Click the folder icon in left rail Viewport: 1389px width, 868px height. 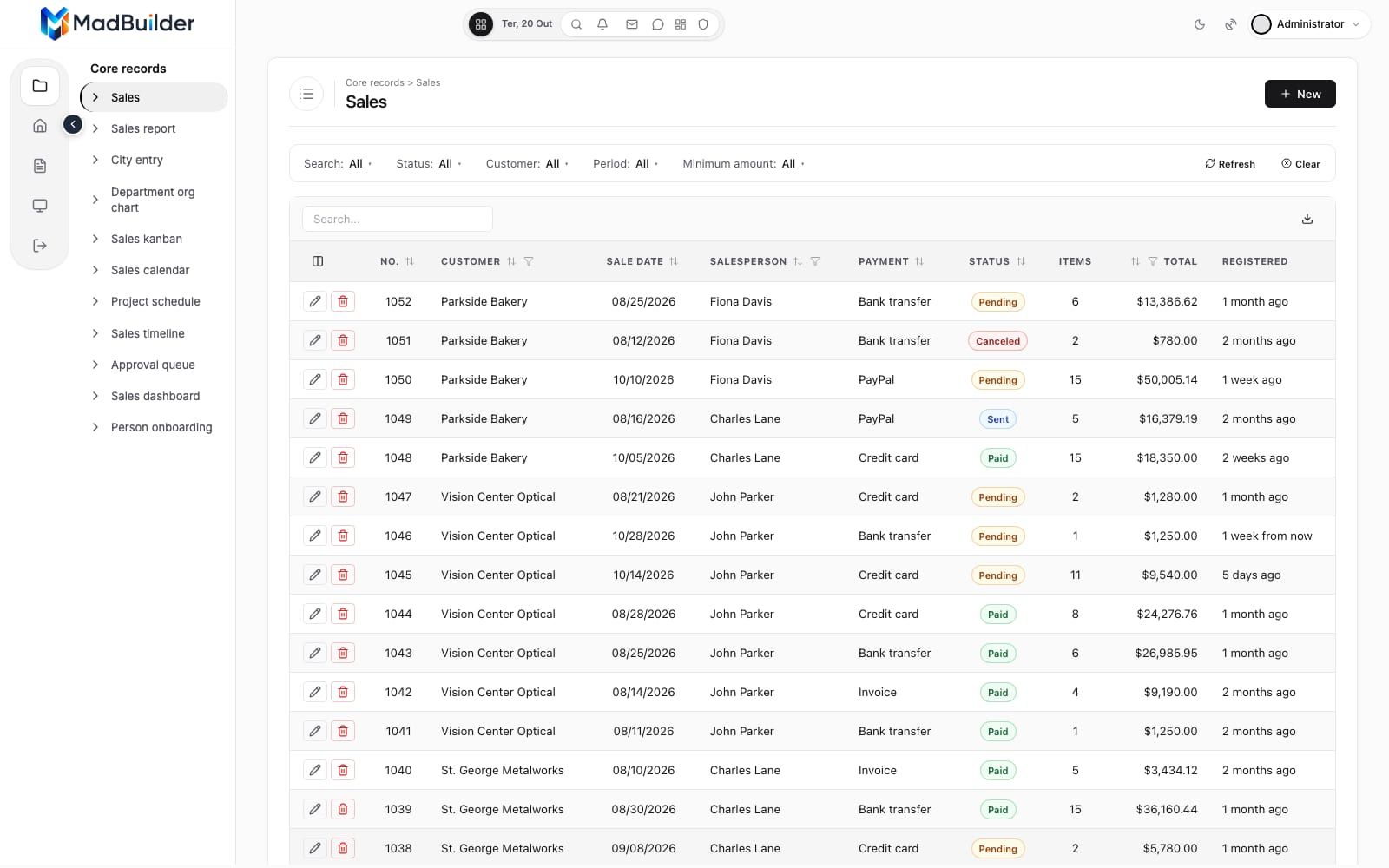[40, 86]
